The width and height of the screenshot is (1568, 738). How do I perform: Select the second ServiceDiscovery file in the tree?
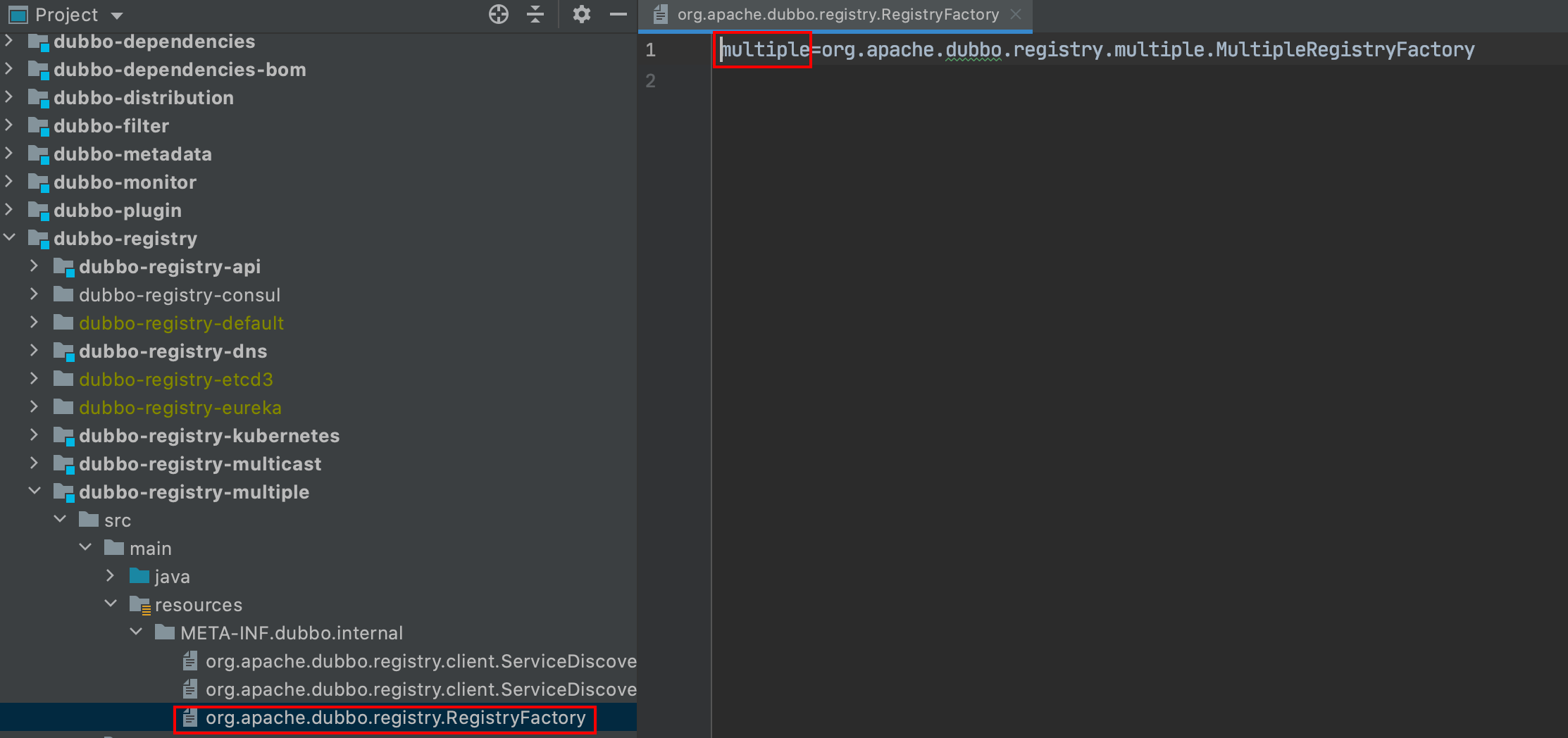pyautogui.click(x=421, y=689)
